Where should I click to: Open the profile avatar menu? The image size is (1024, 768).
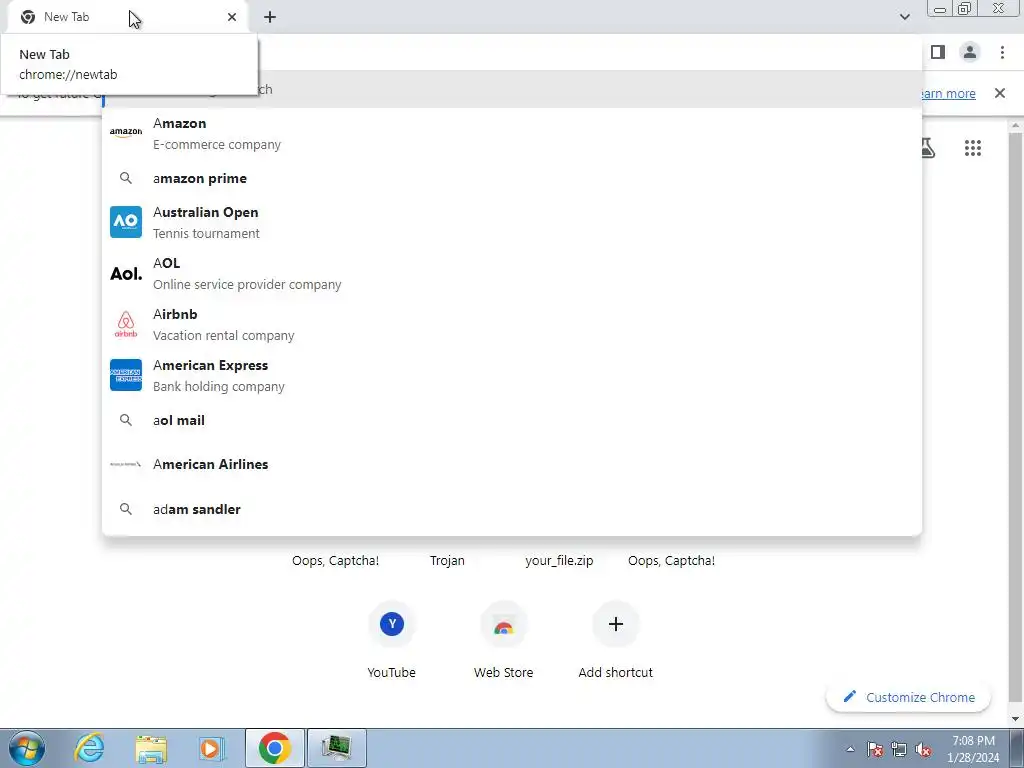(970, 52)
